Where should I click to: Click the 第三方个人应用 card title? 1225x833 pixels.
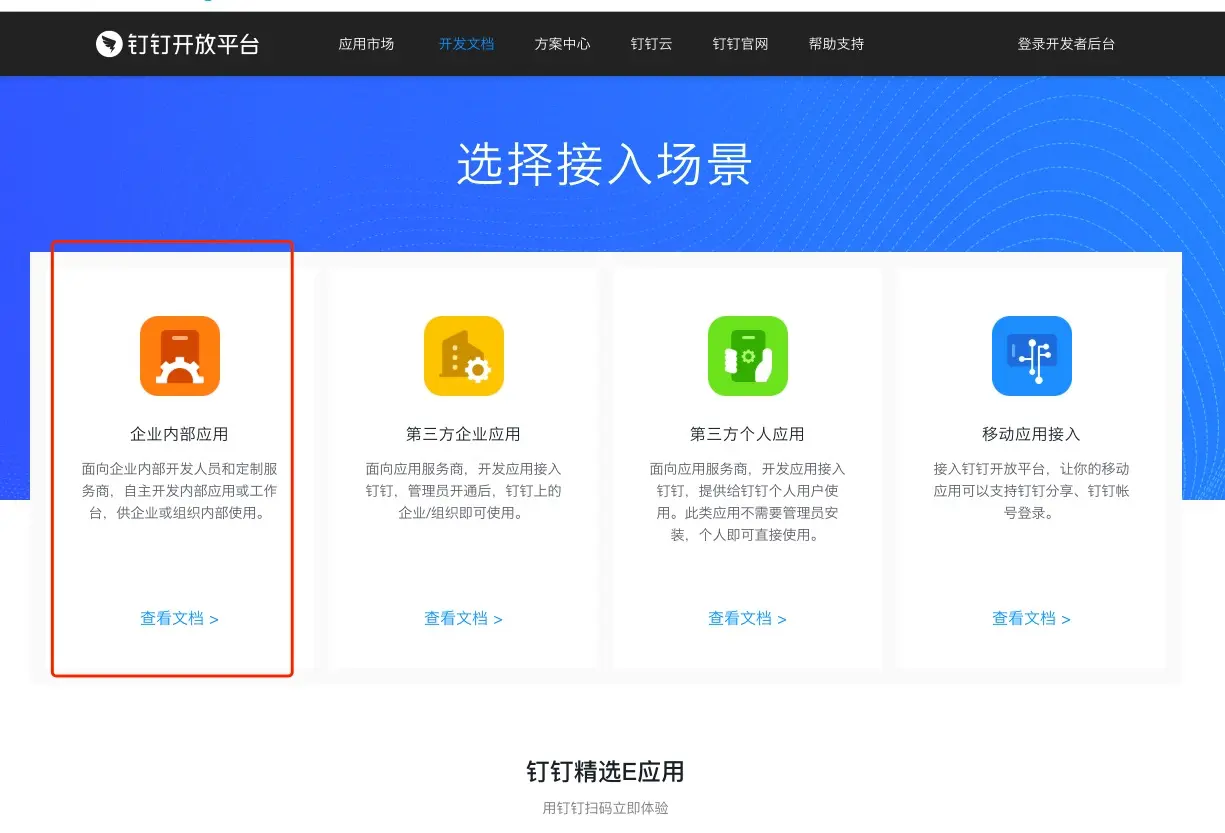point(748,434)
